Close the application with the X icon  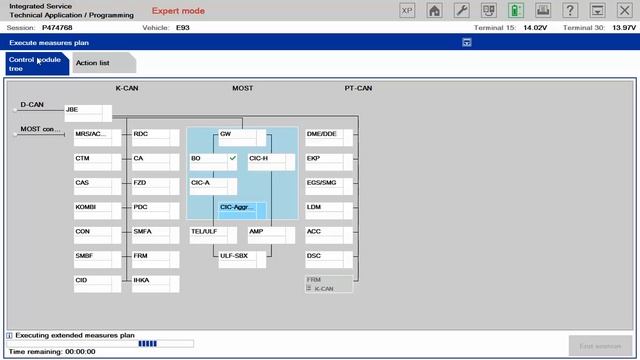coord(624,10)
